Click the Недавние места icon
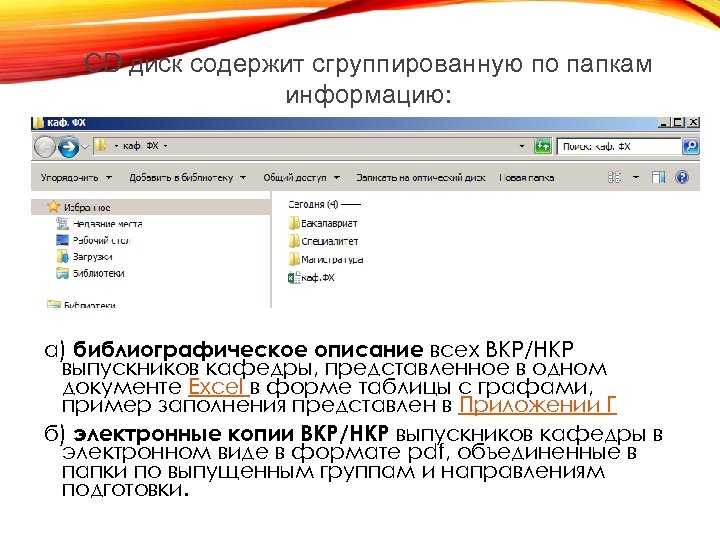Viewport: 720px width, 540px height. pyautogui.click(x=62, y=224)
